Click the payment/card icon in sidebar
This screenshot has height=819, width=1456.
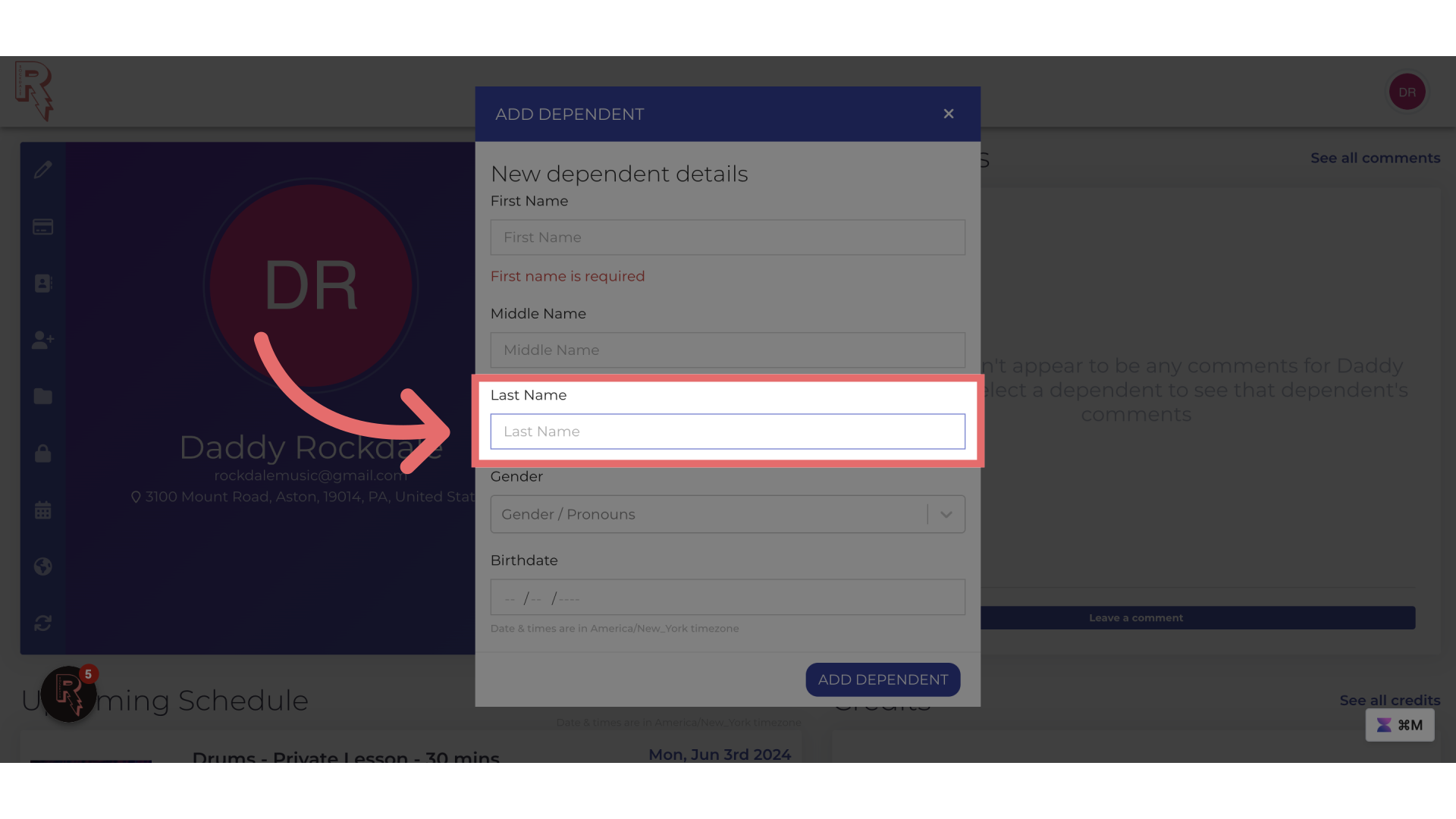pyautogui.click(x=43, y=226)
